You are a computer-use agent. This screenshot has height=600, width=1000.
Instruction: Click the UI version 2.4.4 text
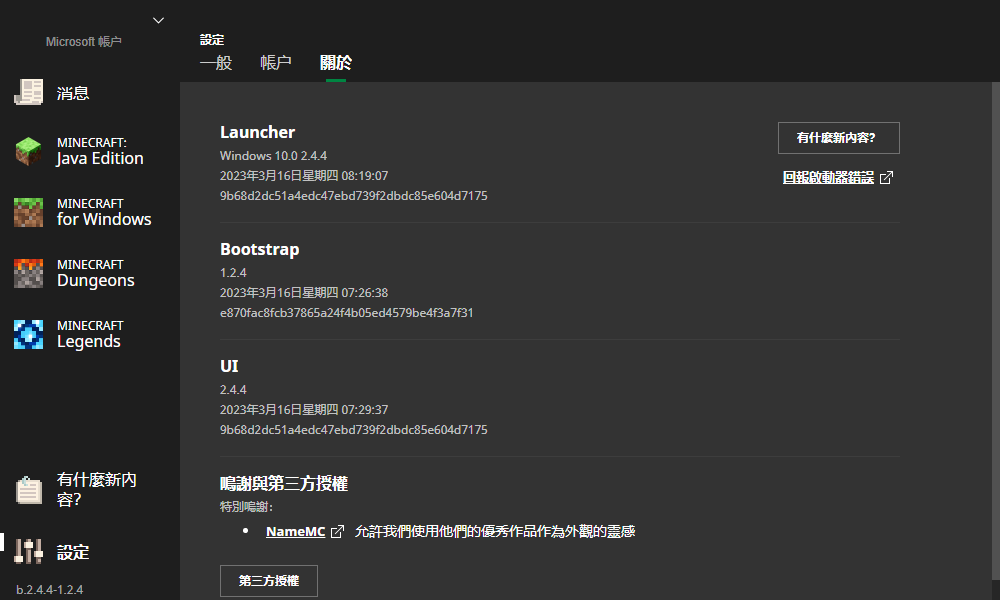pyautogui.click(x=233, y=390)
